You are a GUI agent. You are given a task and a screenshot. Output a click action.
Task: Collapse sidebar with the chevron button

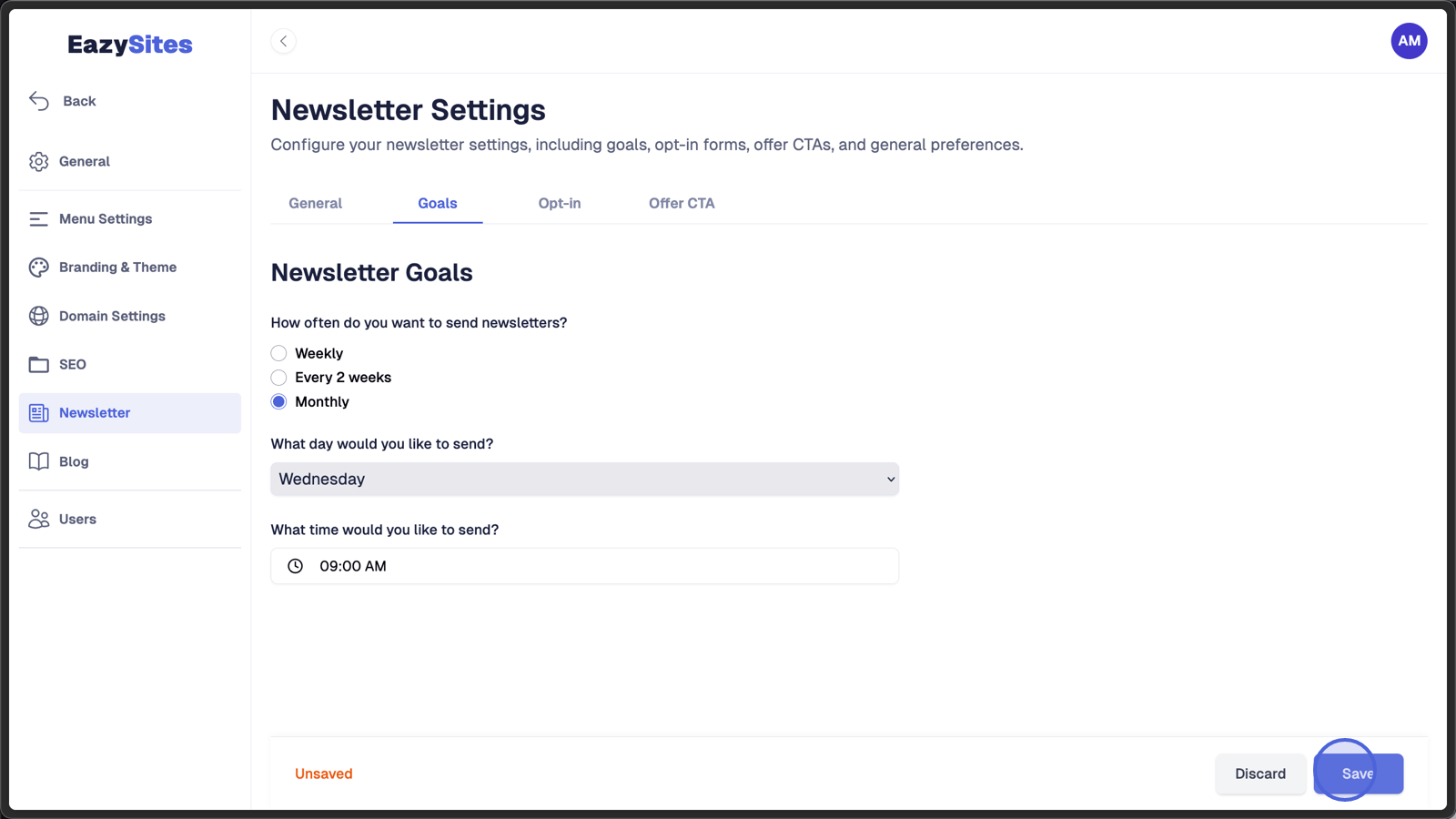[x=283, y=41]
